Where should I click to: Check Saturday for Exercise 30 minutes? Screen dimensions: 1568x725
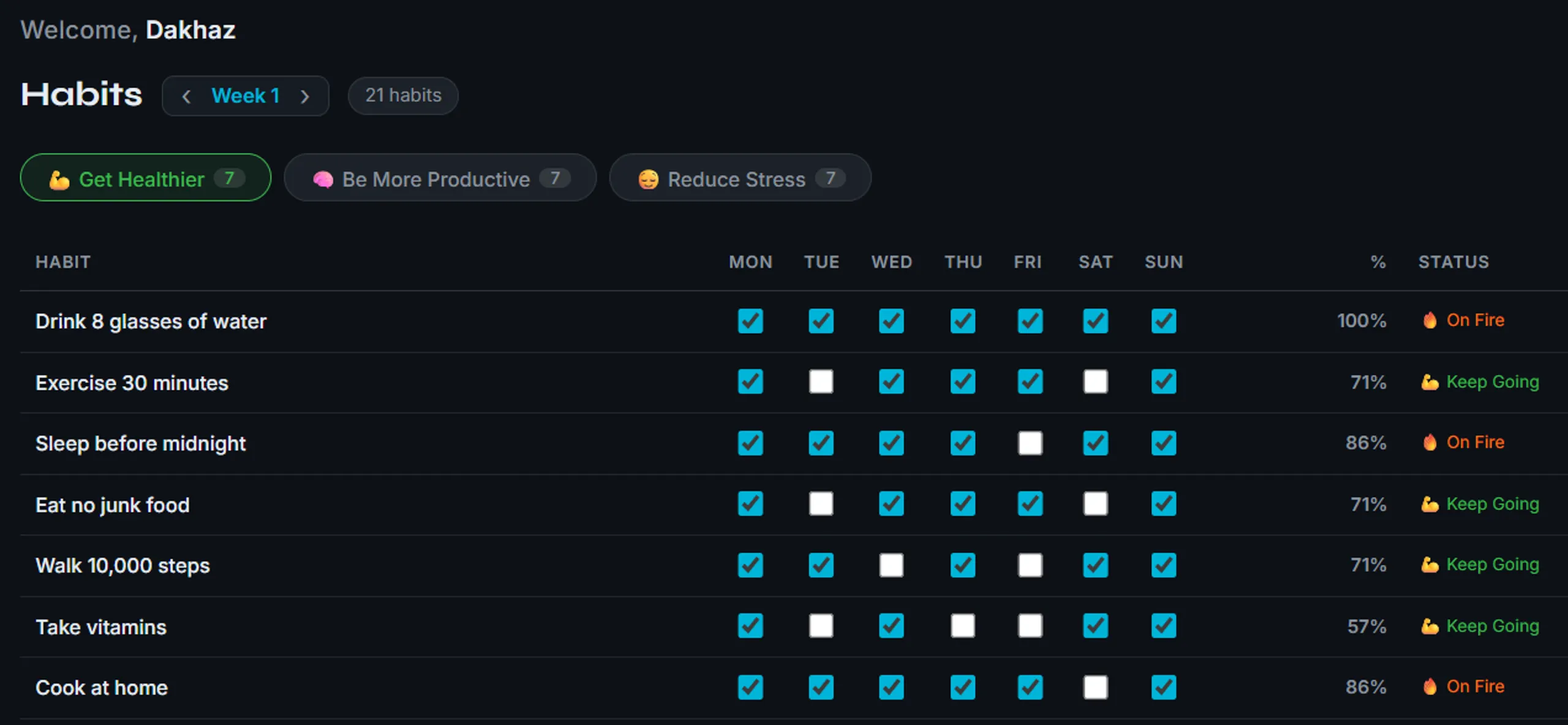[1095, 382]
